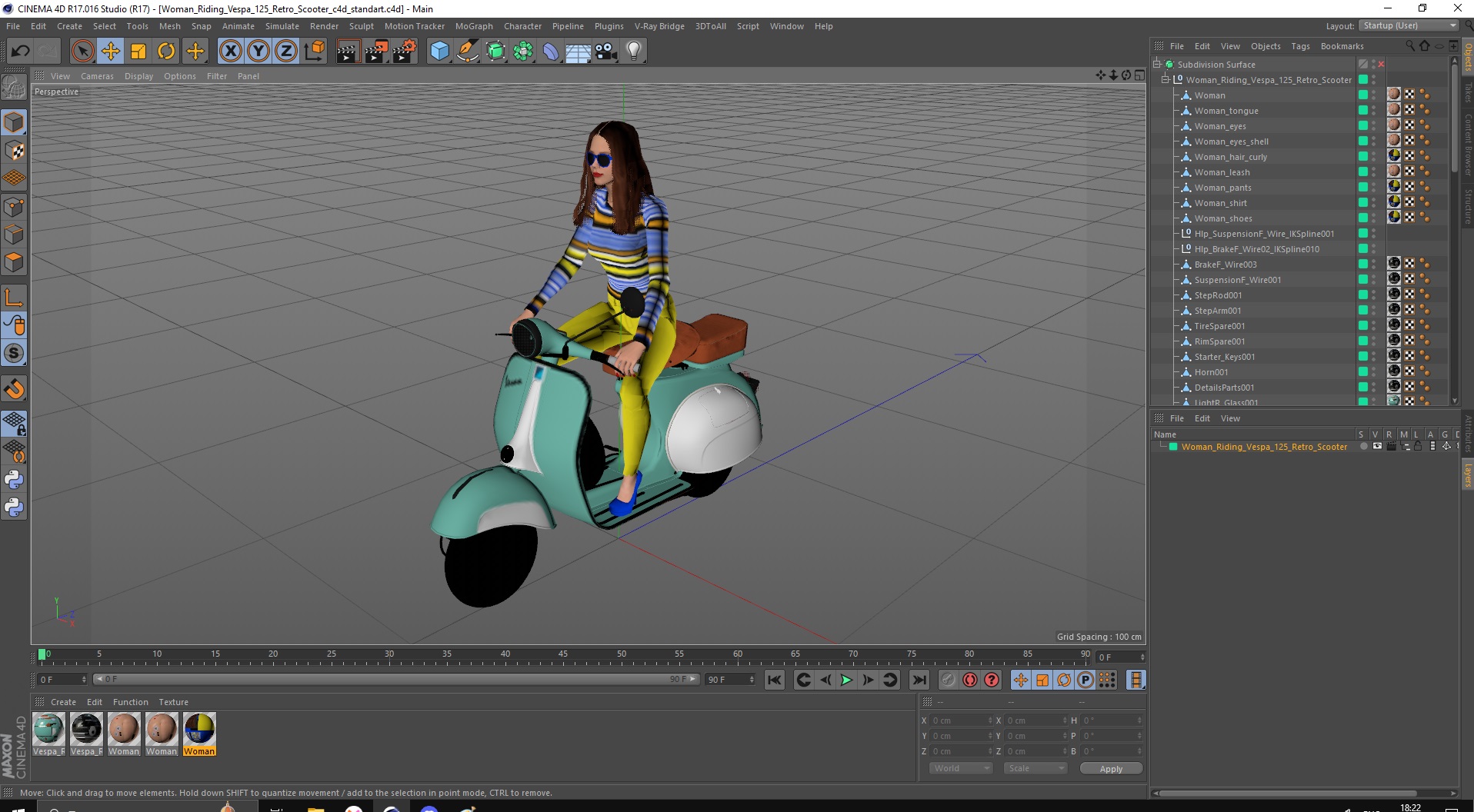Open Edit Render Settings
1474x812 pixels.
pyautogui.click(x=405, y=52)
